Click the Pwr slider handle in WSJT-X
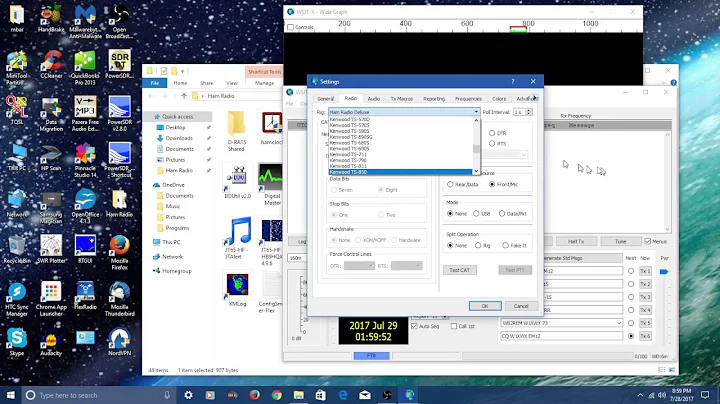The width and height of the screenshot is (720, 404). [664, 272]
